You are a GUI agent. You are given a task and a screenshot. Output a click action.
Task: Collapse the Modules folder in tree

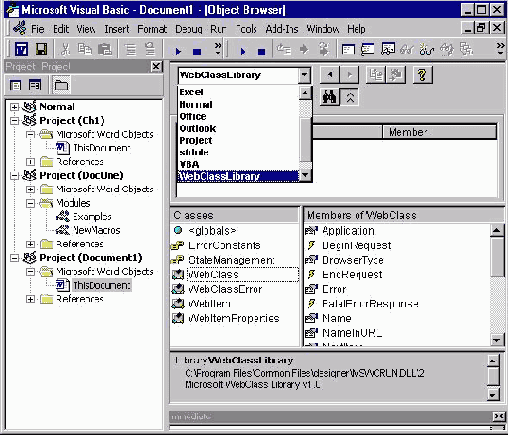coord(30,203)
